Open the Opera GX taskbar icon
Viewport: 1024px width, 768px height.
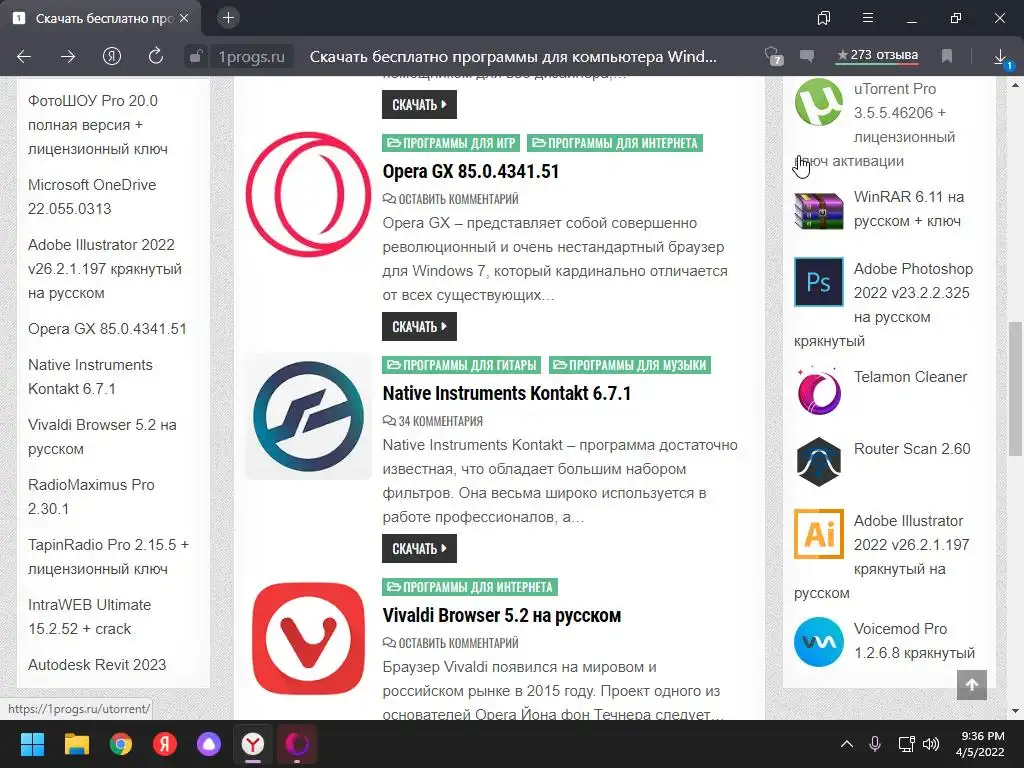(x=297, y=744)
